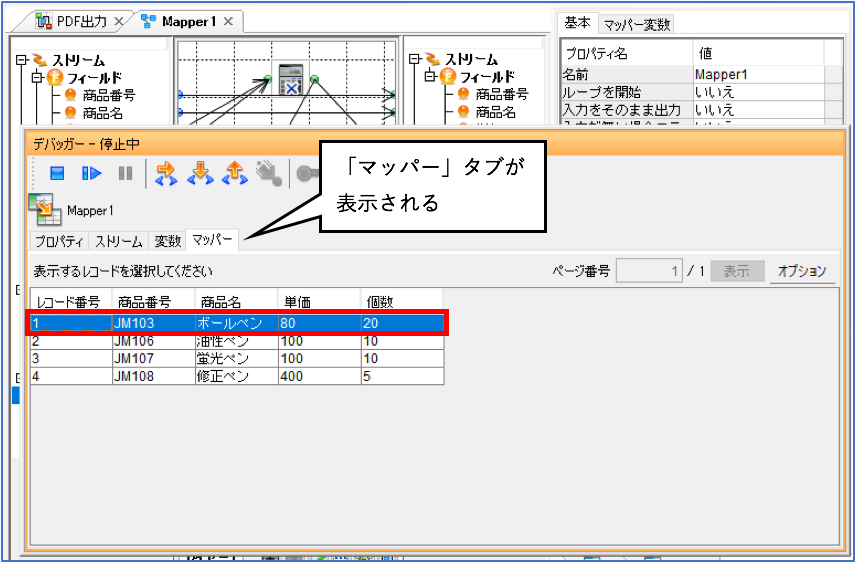
Task: Click the プロパティ名 column header
Action: coord(627,53)
